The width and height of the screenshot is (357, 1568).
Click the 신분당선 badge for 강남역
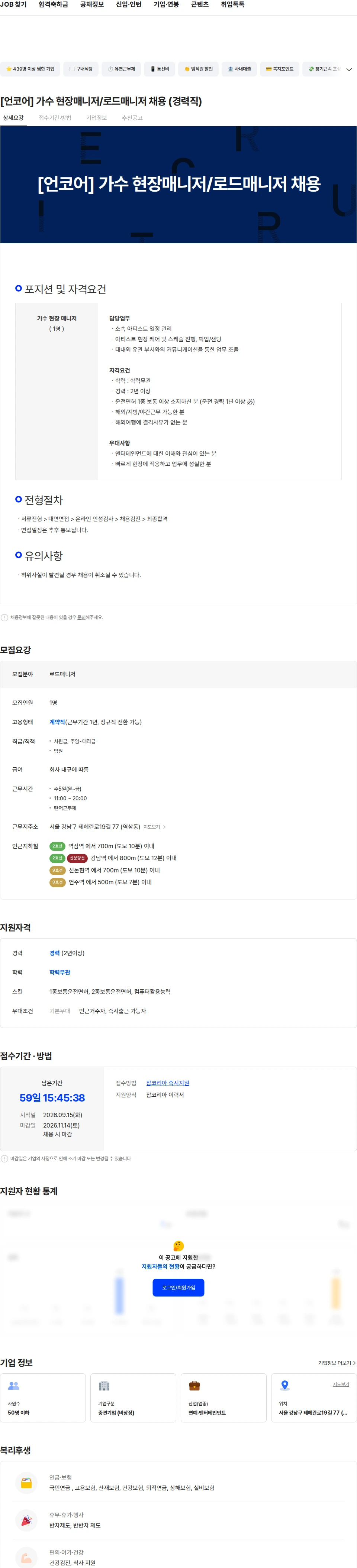(77, 858)
